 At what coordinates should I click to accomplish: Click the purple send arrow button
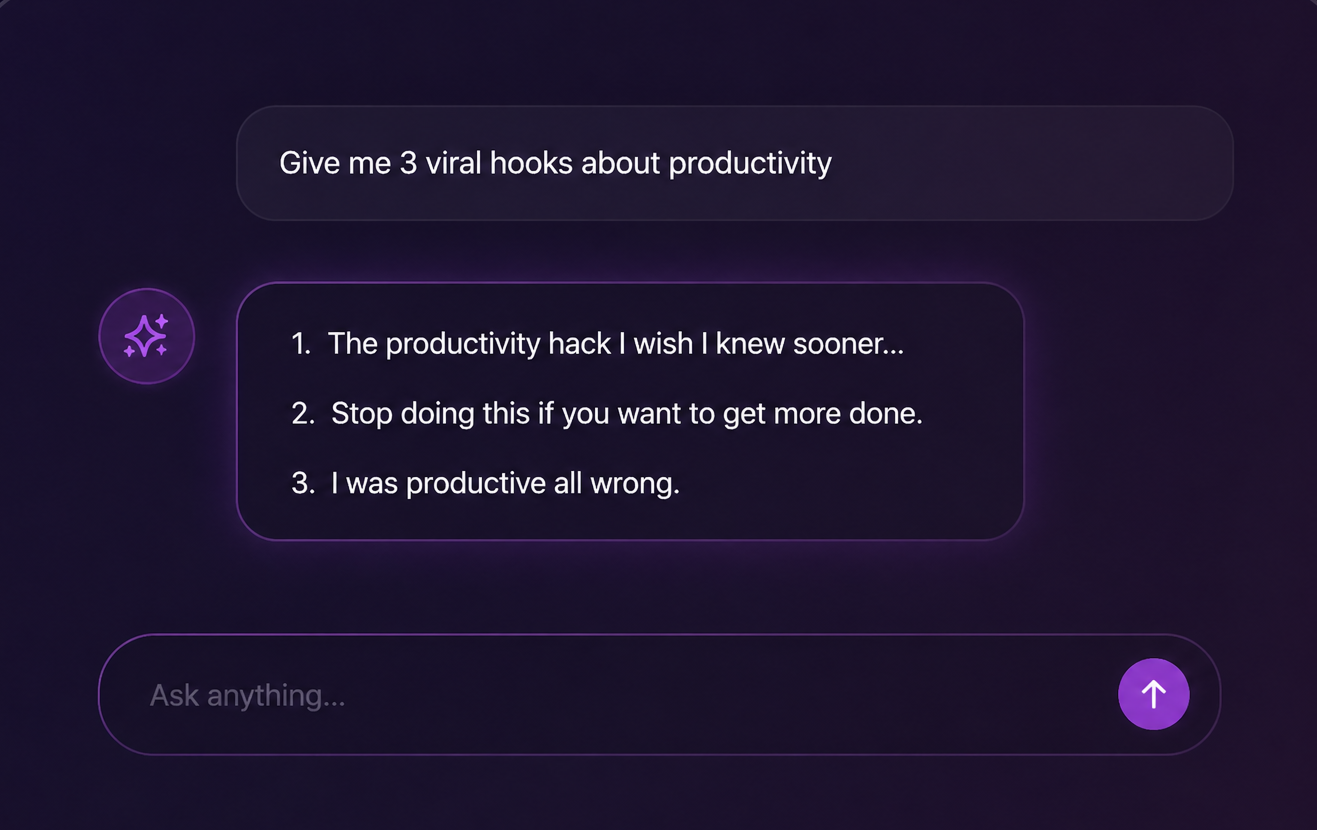pyautogui.click(x=1153, y=694)
